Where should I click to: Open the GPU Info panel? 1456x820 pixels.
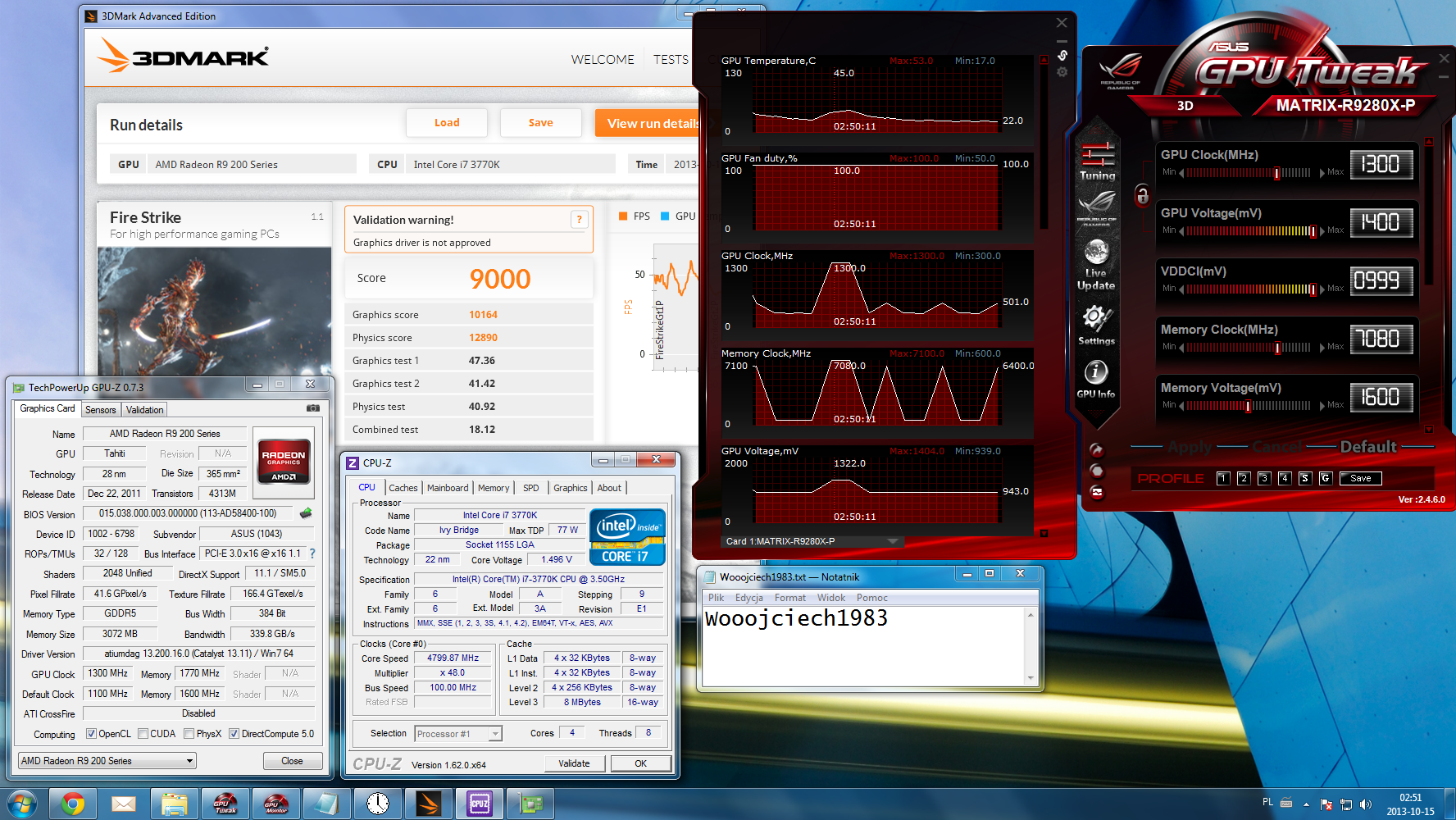(1096, 374)
